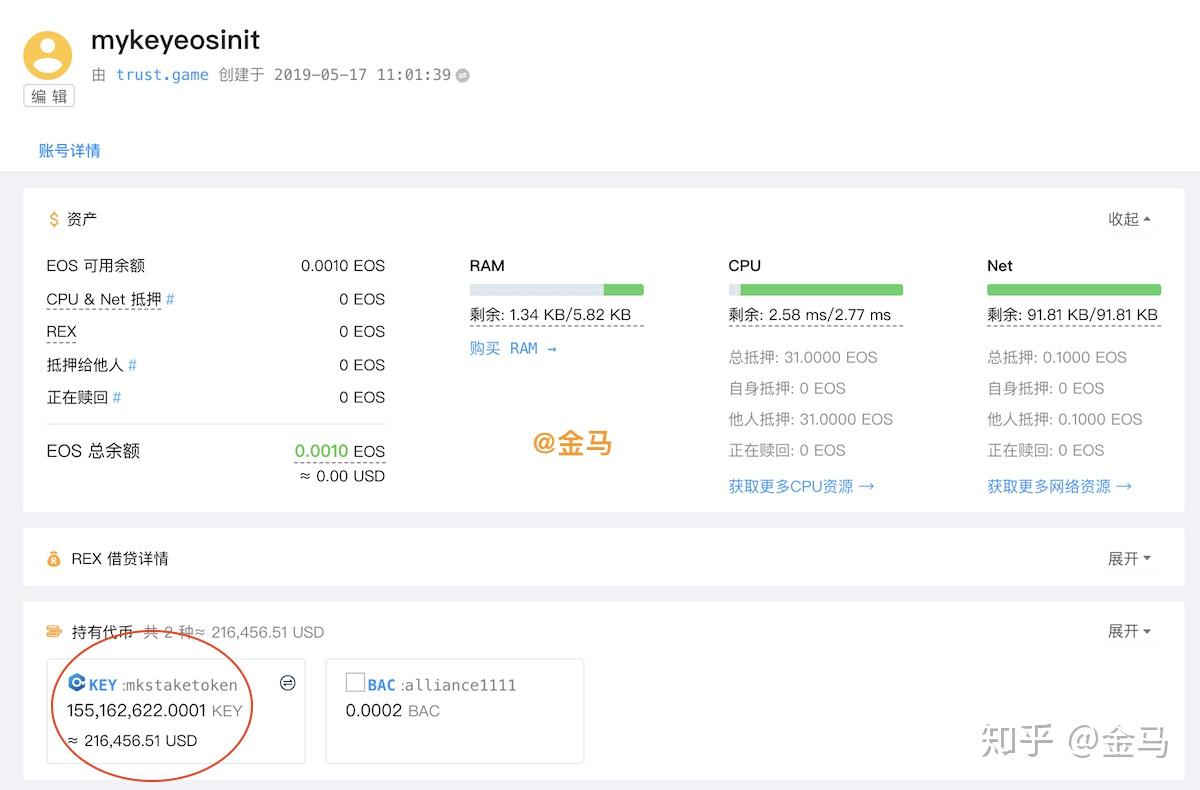Click the # link next to CPU & Net 抵押
1200x790 pixels.
point(170,299)
